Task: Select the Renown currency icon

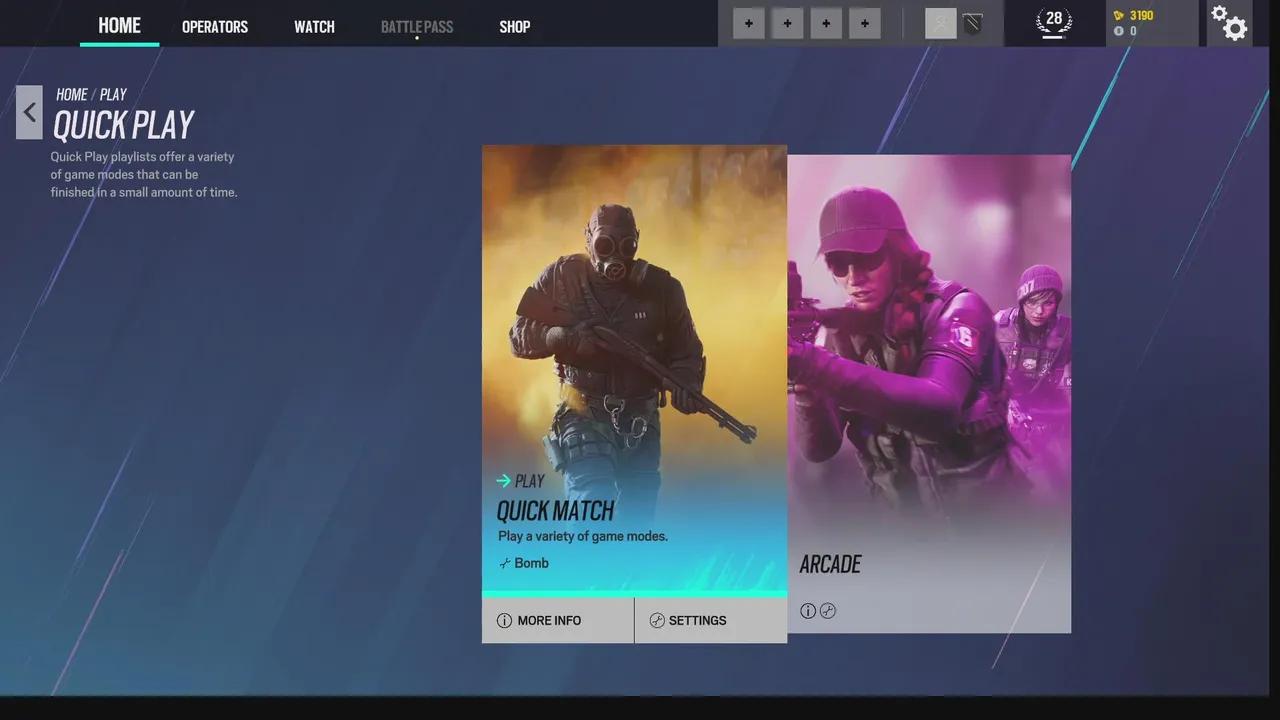Action: tap(1118, 30)
